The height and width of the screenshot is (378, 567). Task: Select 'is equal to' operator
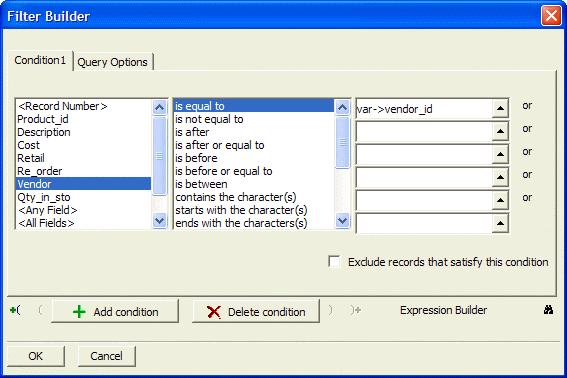point(254,106)
